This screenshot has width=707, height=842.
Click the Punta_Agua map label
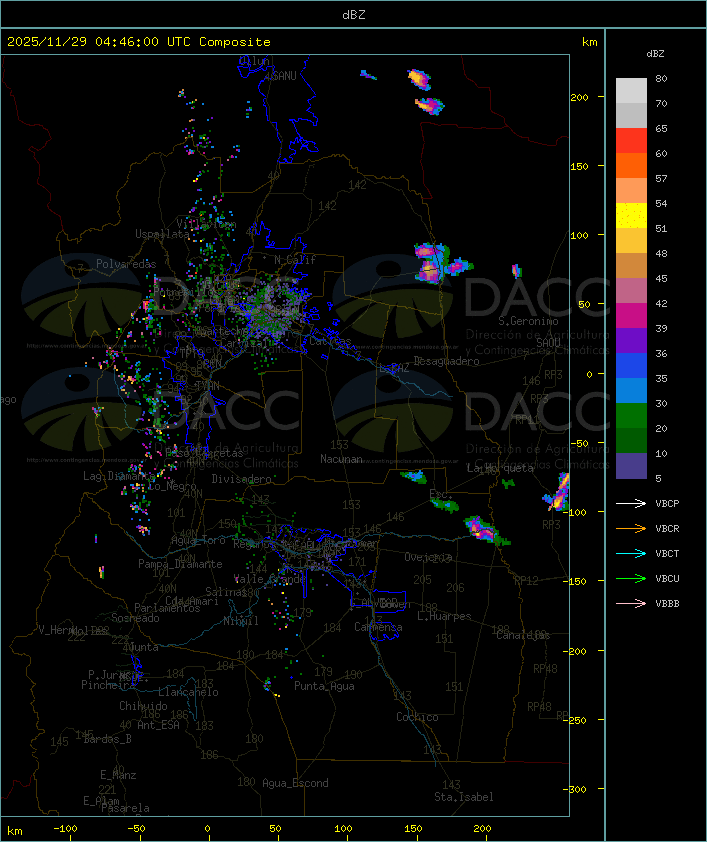pos(324,686)
